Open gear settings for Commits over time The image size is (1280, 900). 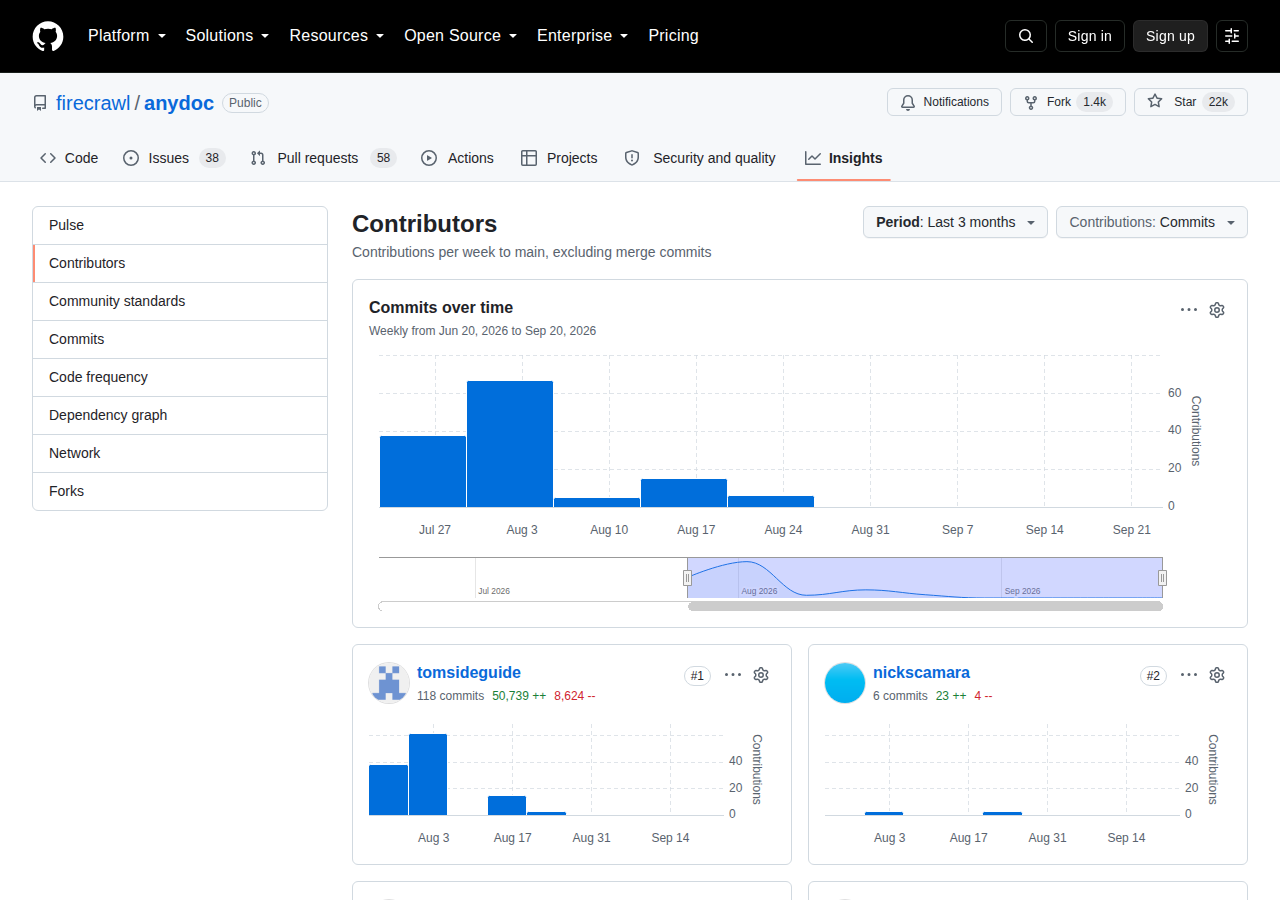point(1217,310)
